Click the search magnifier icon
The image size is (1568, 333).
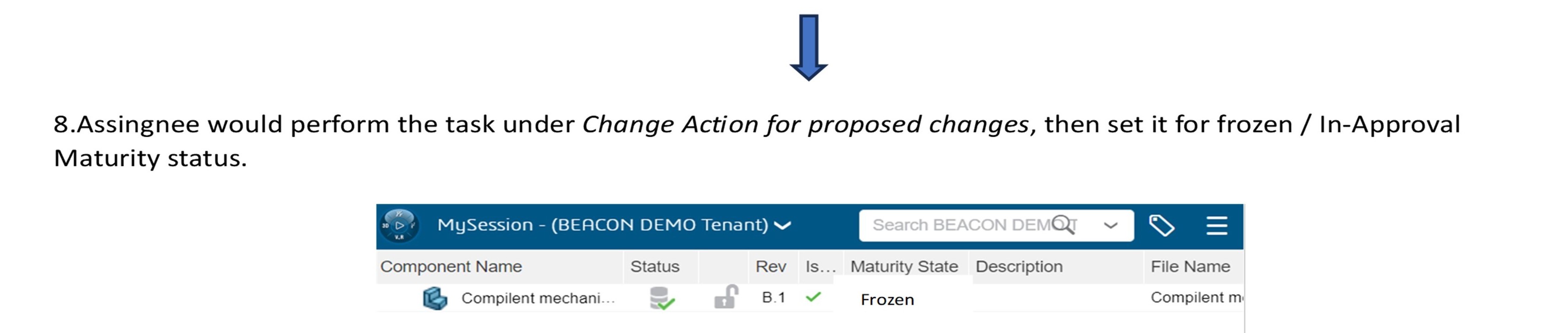[1063, 224]
